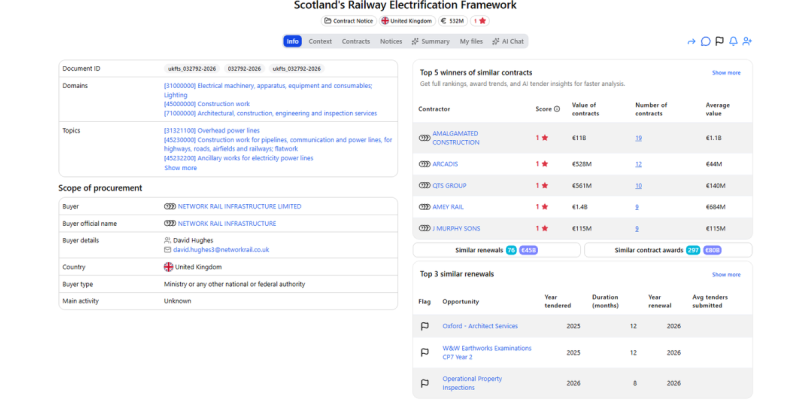Screen dimensions: 800x400
Task: Flag the W&W Earthworks Examinations renewal
Action: pos(424,353)
